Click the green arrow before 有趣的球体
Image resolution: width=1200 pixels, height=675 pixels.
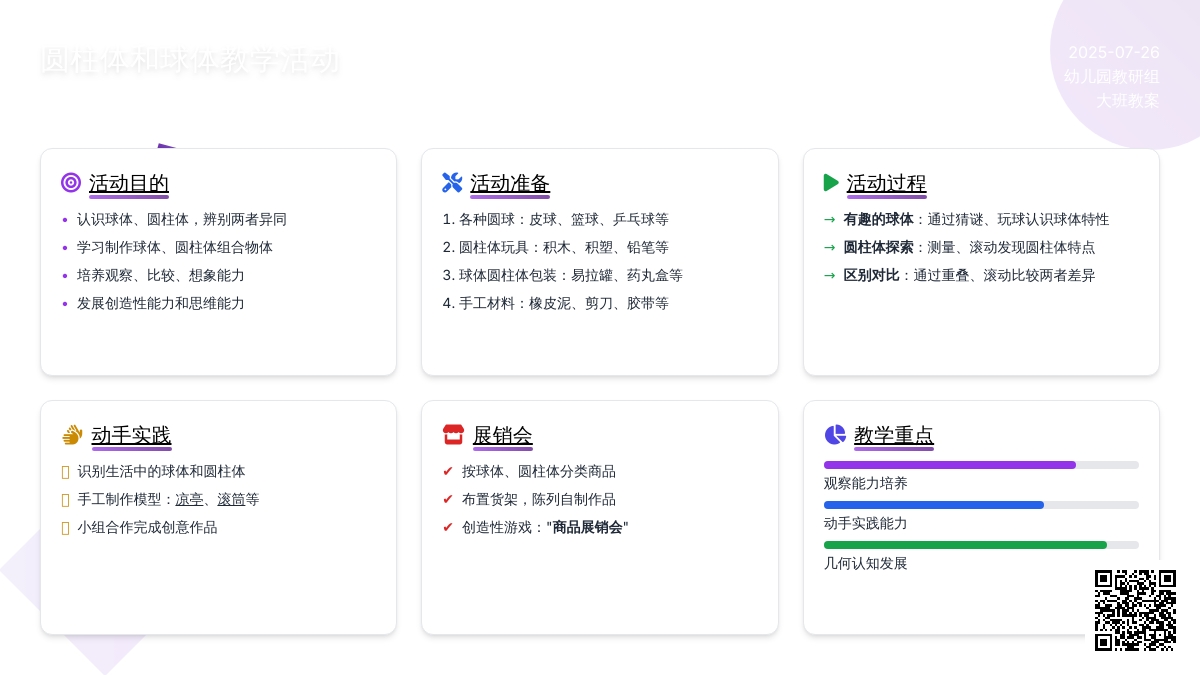point(829,219)
